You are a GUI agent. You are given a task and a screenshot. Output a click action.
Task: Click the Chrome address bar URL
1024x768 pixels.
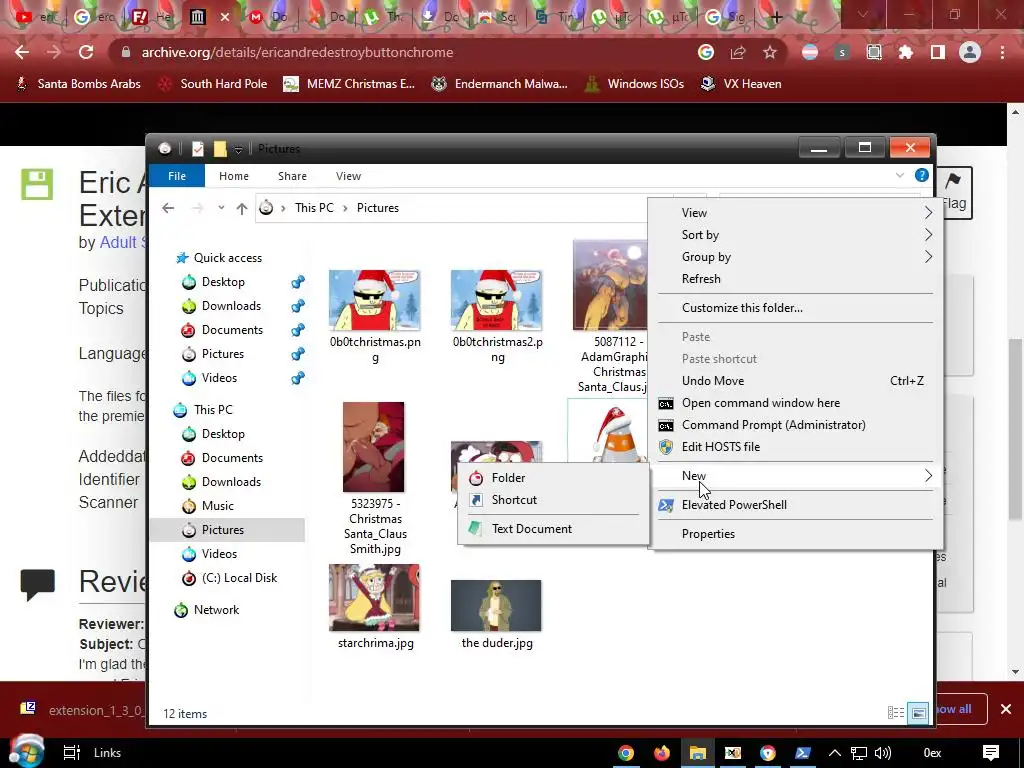click(297, 52)
